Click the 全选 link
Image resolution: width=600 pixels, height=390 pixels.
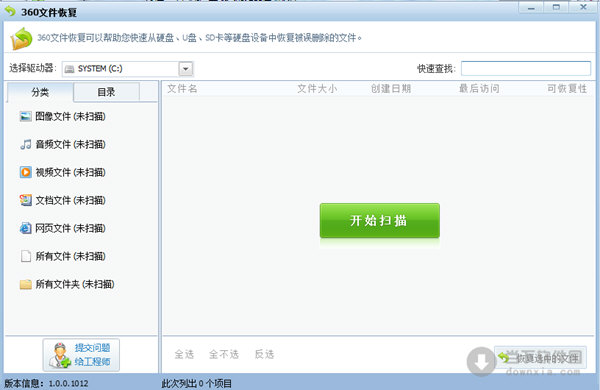click(184, 354)
